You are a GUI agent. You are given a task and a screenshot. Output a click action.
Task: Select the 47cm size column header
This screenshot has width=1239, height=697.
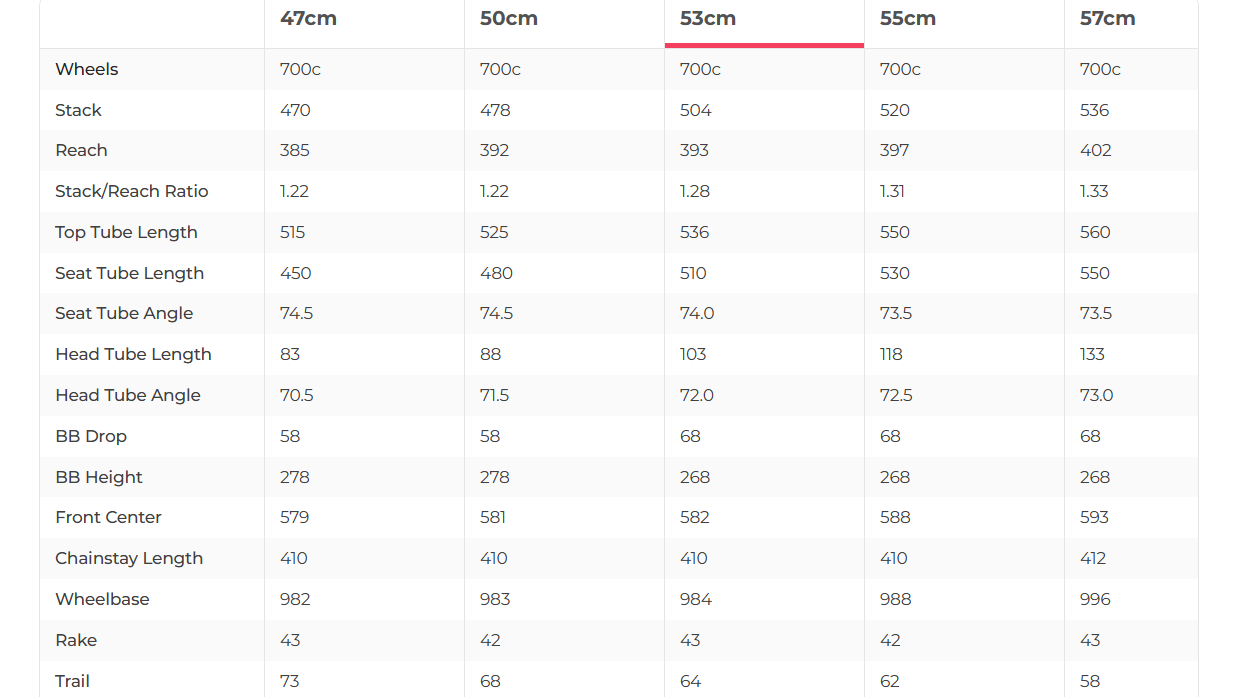coord(308,19)
